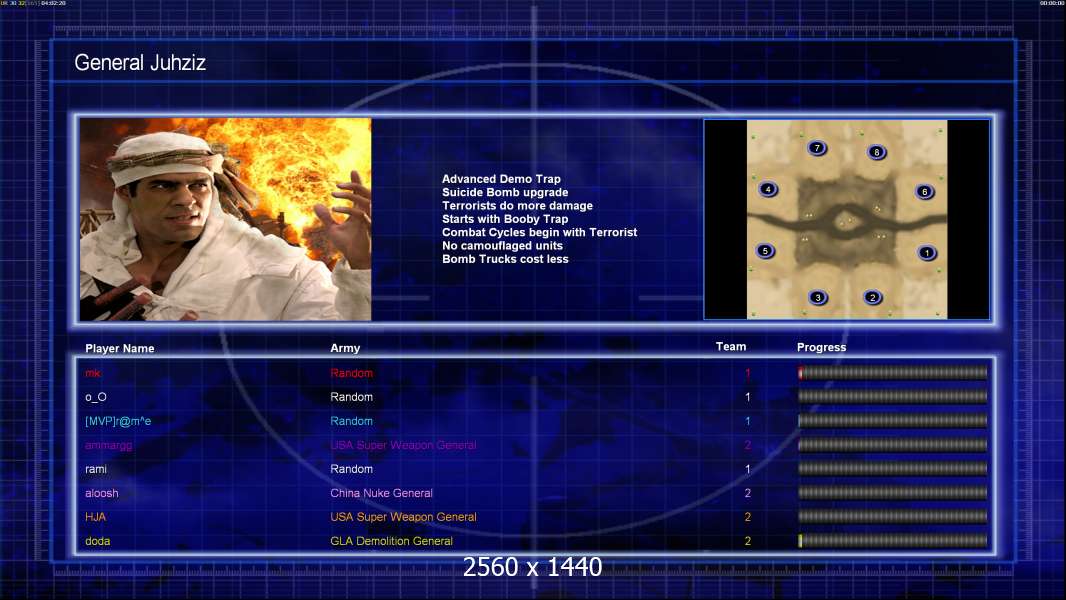Click 'Bomb Trucks cost less' line

coord(505,259)
